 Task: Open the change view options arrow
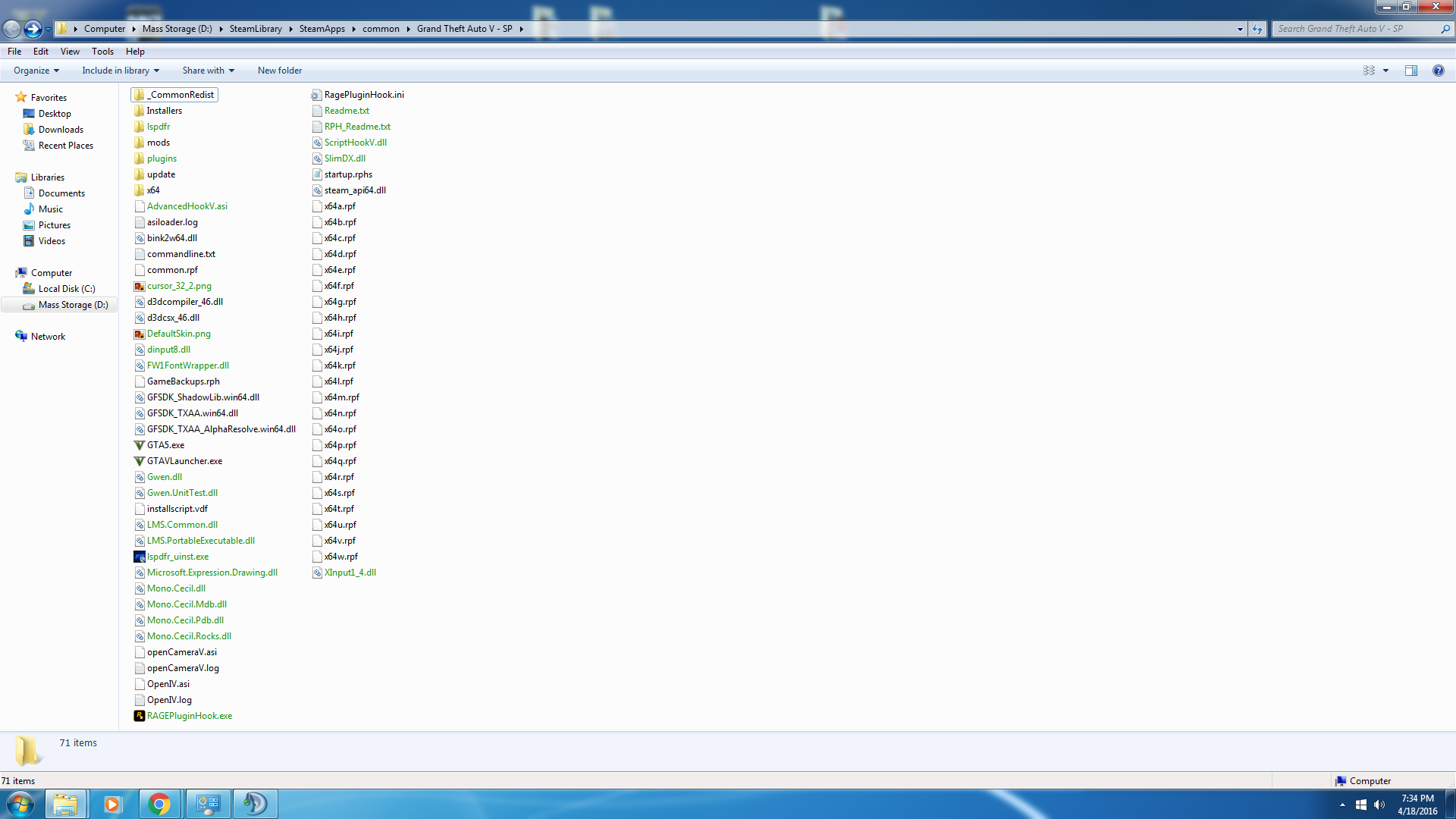1385,71
